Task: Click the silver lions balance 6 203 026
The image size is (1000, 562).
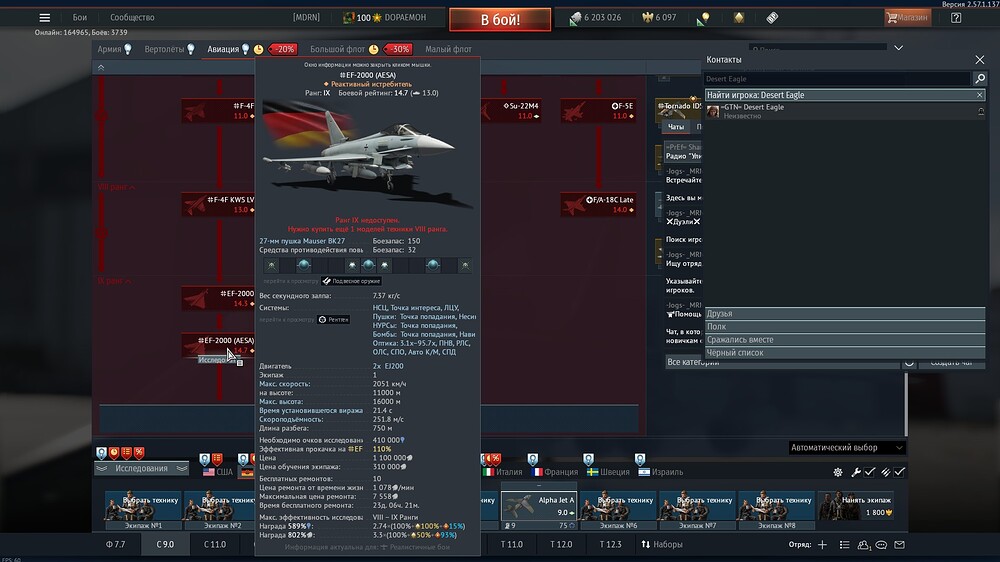Action: pos(595,18)
